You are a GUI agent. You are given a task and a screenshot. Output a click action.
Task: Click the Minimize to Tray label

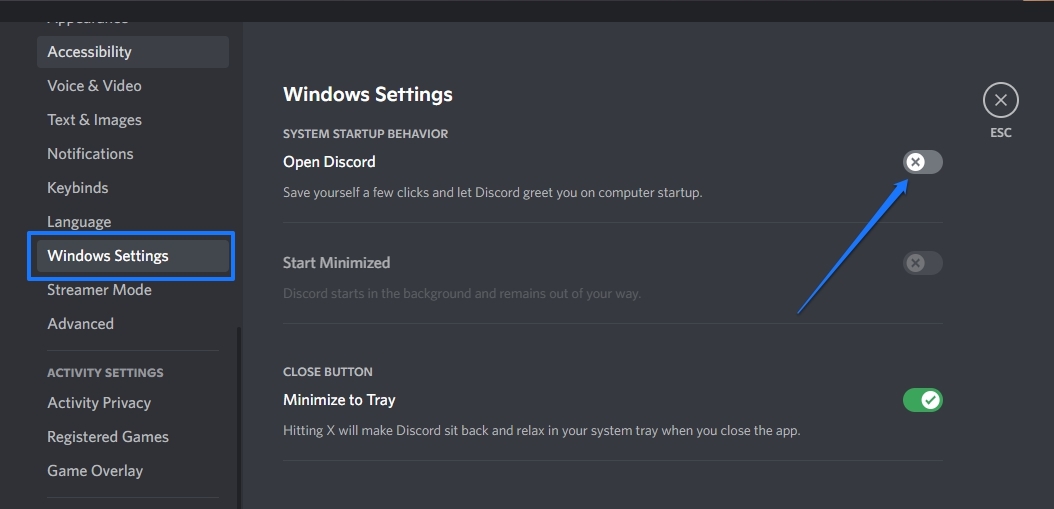coord(339,400)
